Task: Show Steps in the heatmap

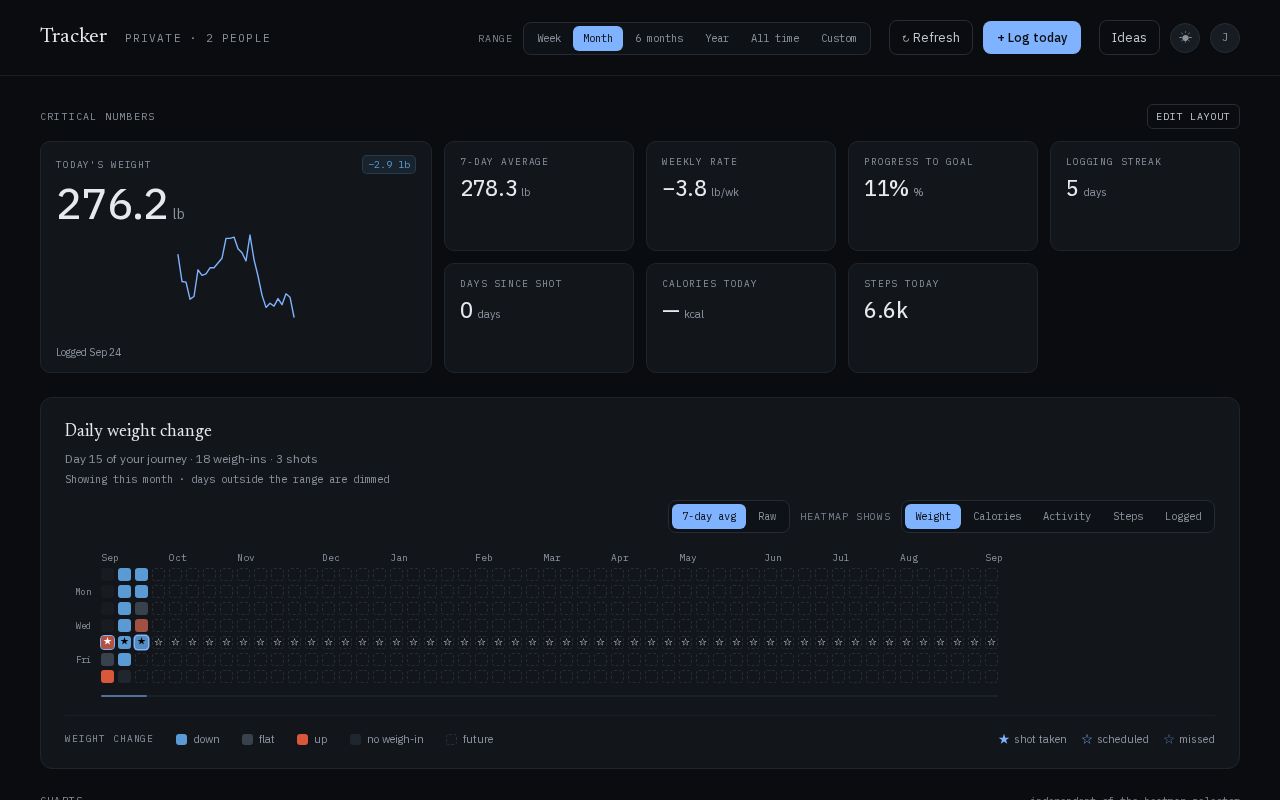Action: point(1128,516)
